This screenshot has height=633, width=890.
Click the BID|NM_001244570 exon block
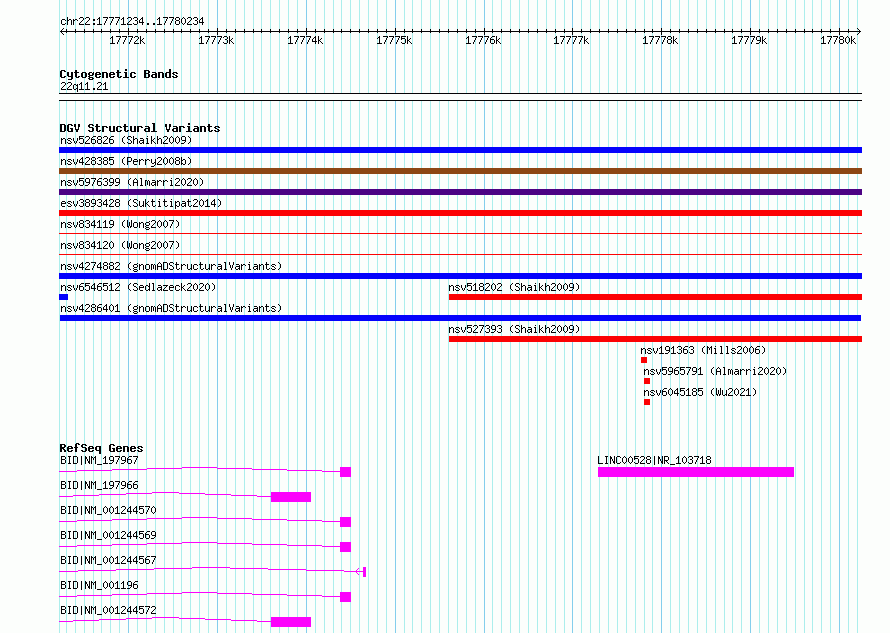pyautogui.click(x=346, y=522)
